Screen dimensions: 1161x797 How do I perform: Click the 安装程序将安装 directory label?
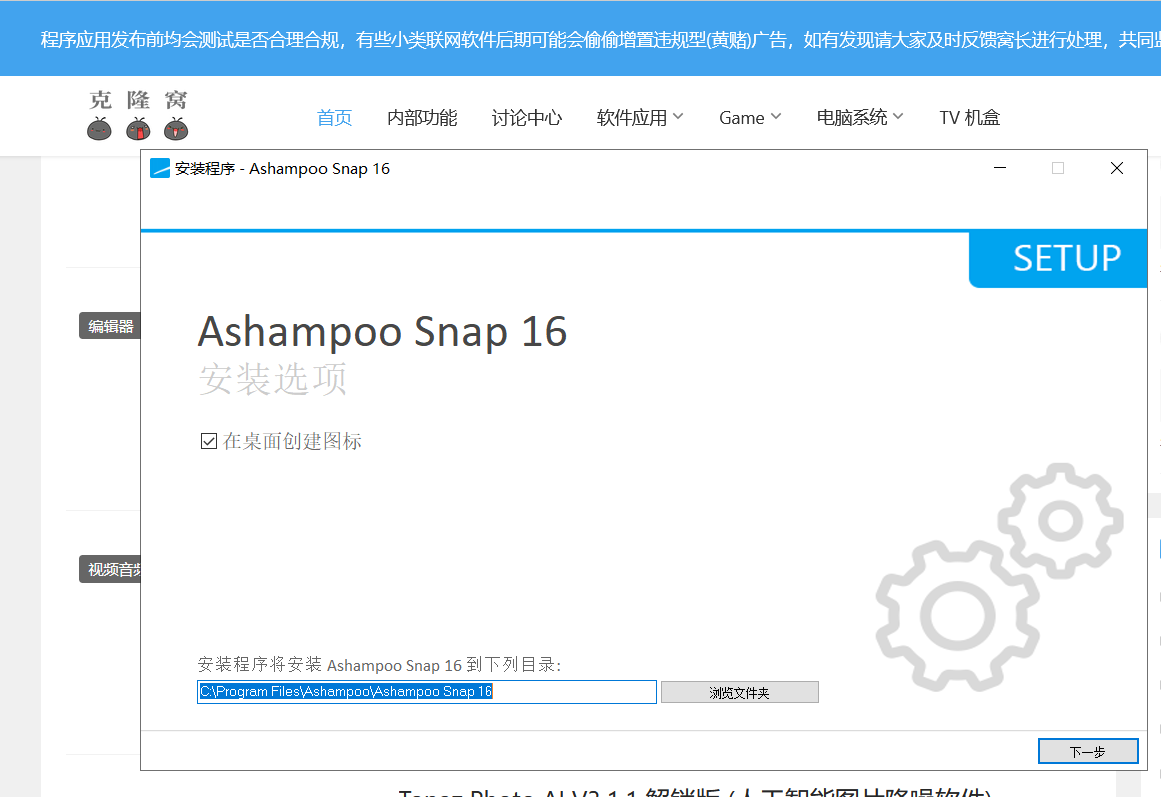point(379,664)
